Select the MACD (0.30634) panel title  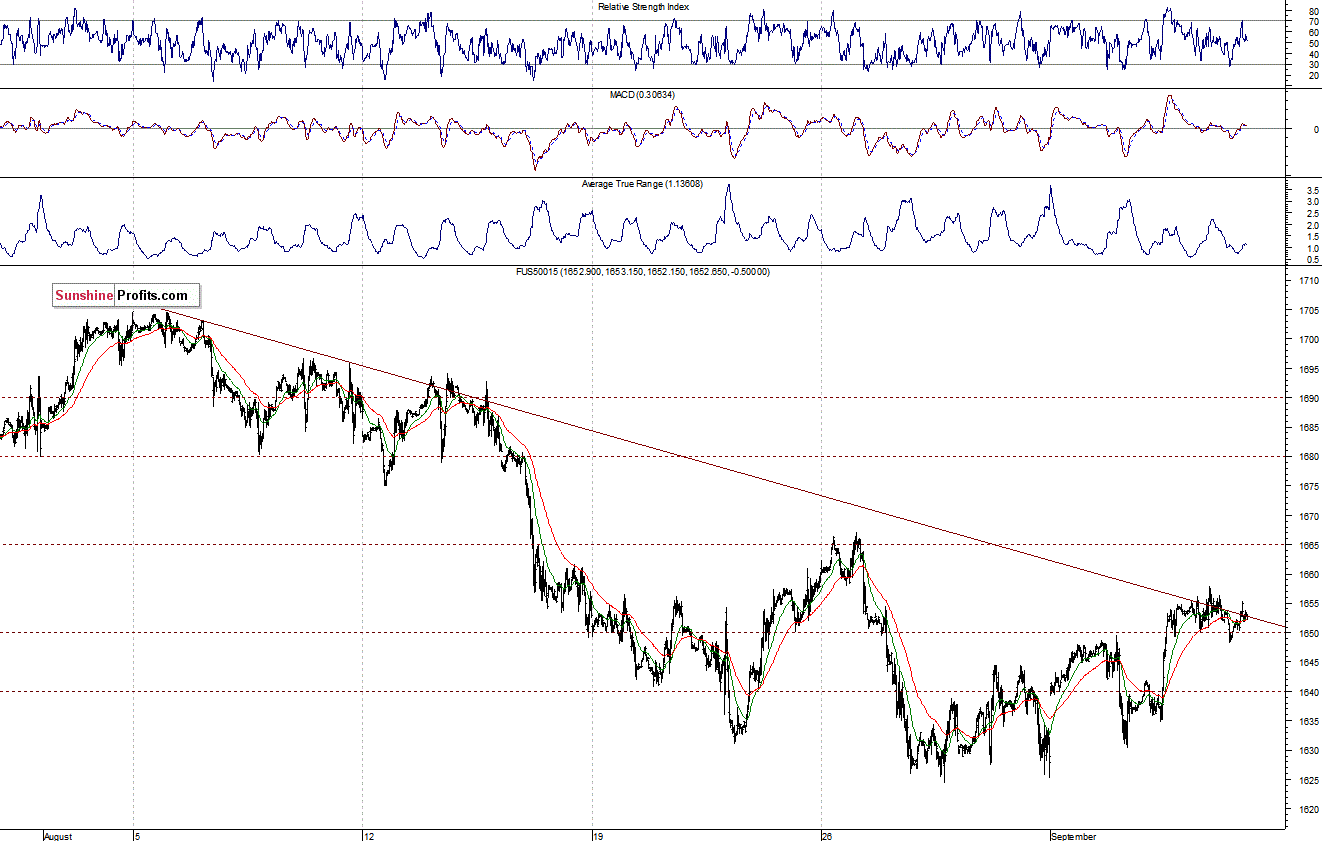[644, 94]
